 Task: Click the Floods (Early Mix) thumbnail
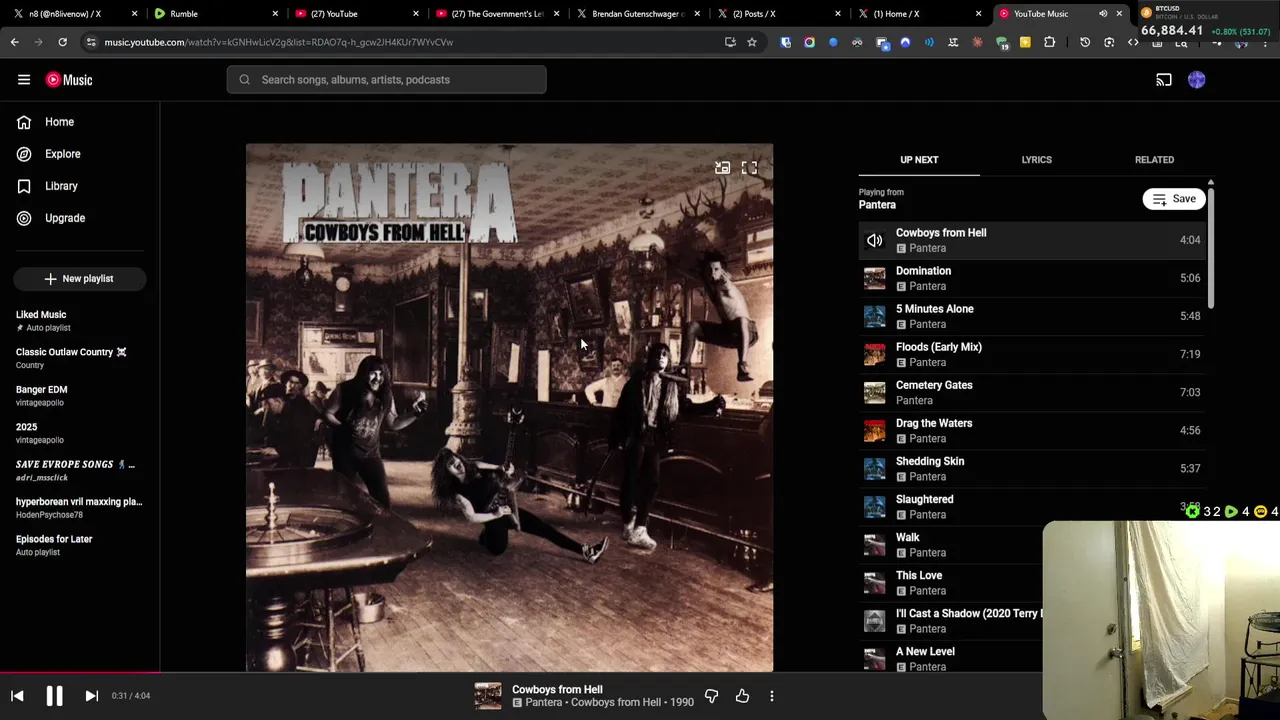[875, 354]
